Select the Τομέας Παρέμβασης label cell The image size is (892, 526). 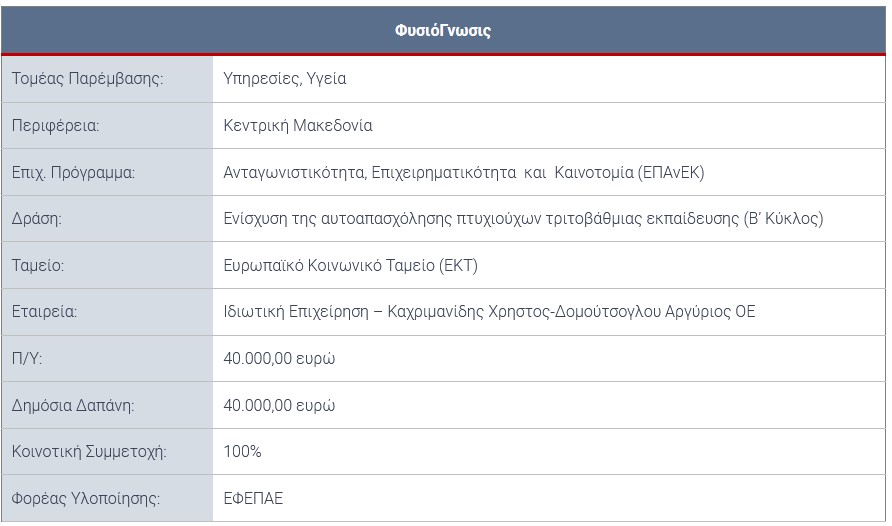tap(107, 79)
